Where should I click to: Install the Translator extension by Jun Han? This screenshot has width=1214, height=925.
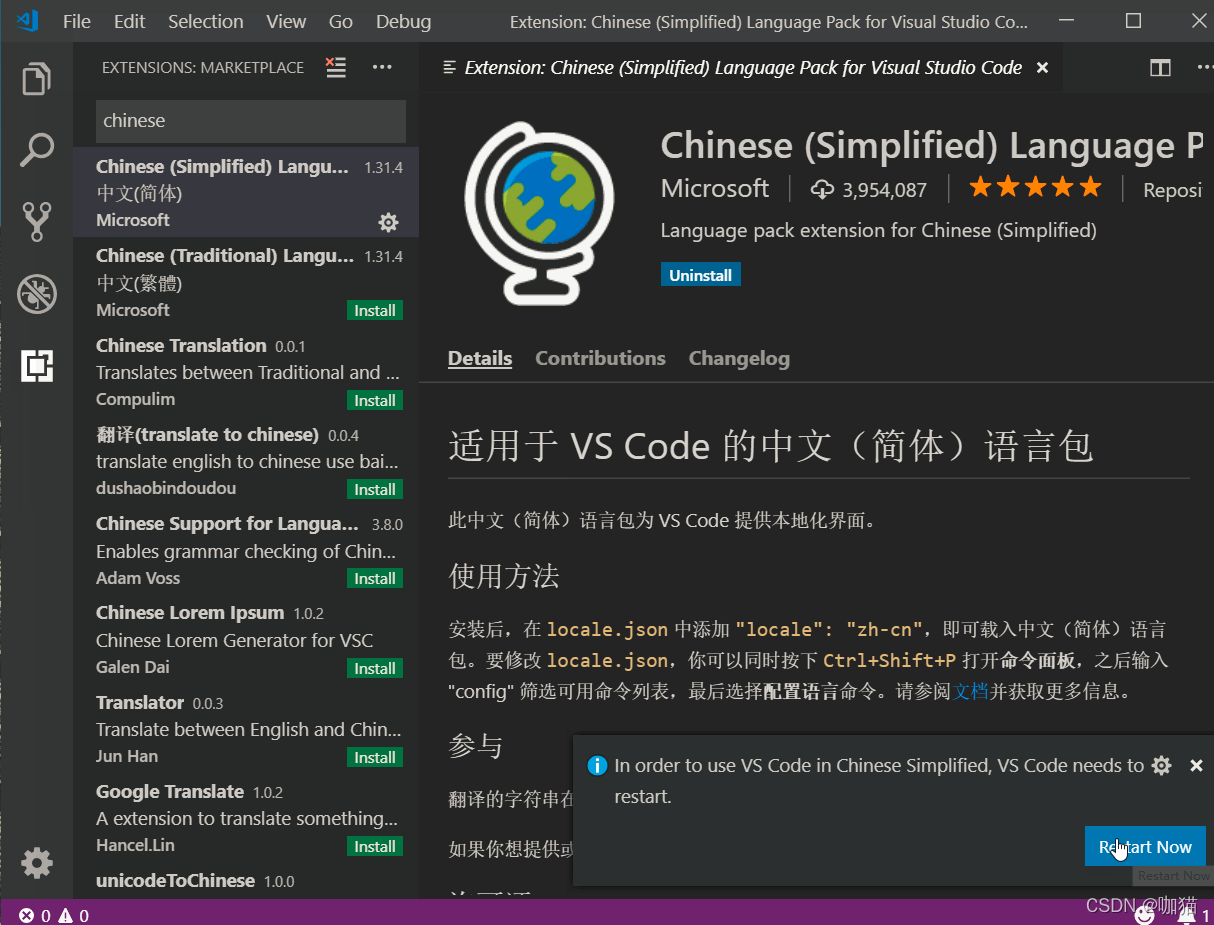point(375,757)
